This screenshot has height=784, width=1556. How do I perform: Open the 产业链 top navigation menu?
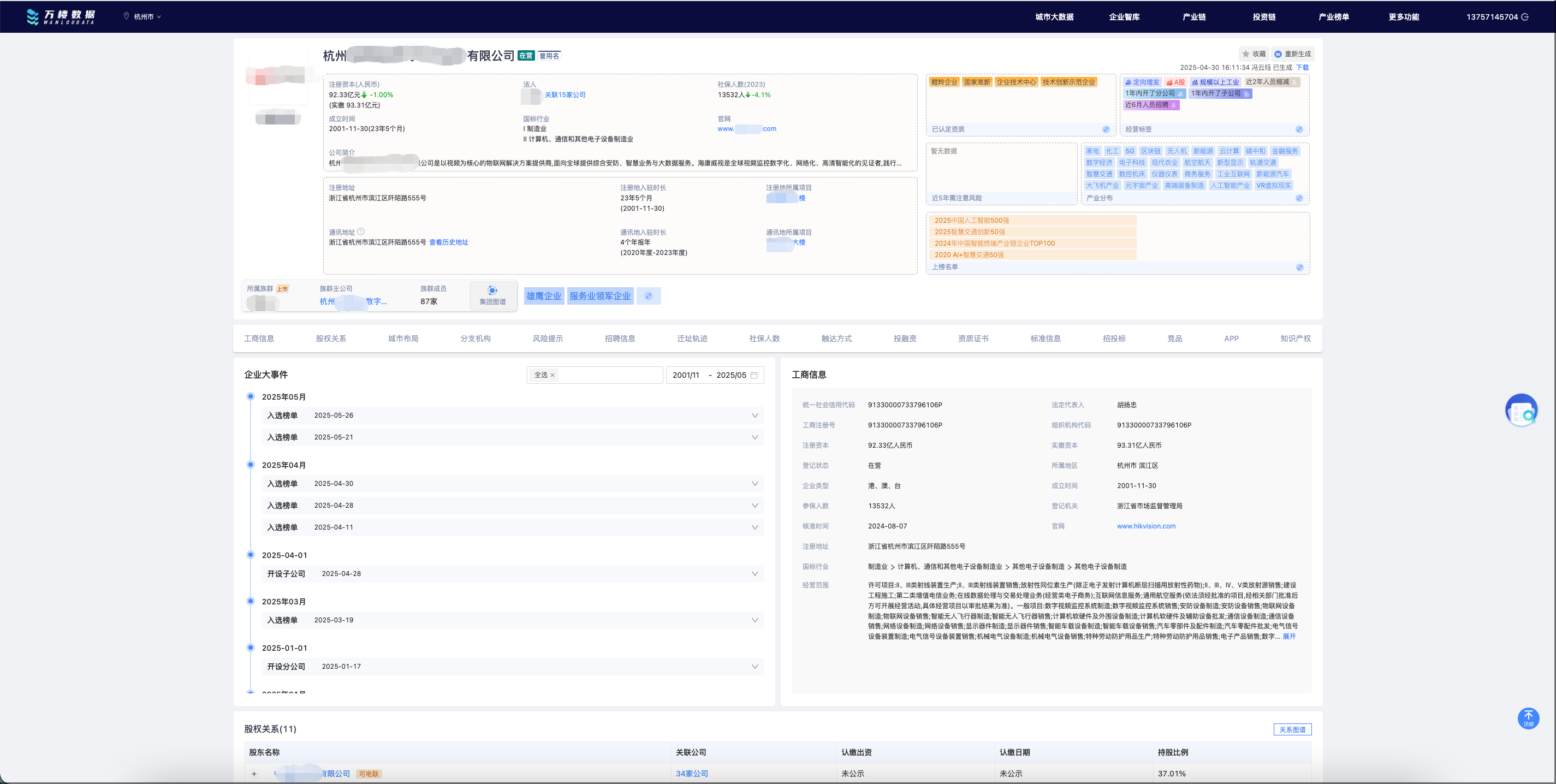1193,17
